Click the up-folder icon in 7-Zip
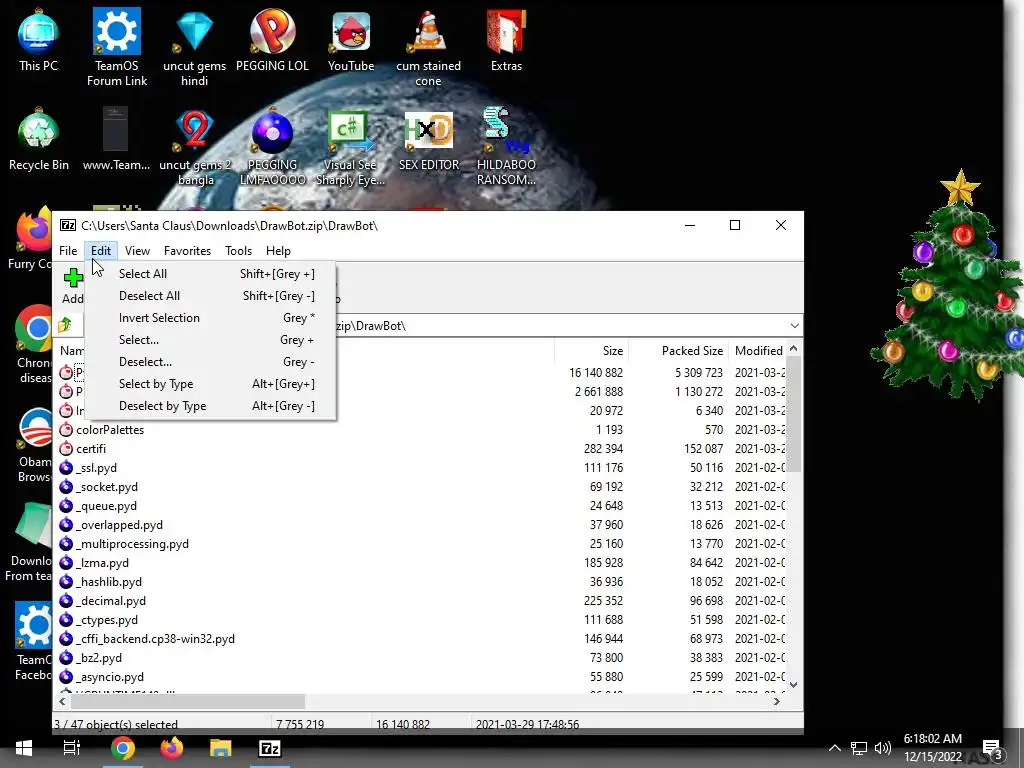1024x768 pixels. (65, 325)
